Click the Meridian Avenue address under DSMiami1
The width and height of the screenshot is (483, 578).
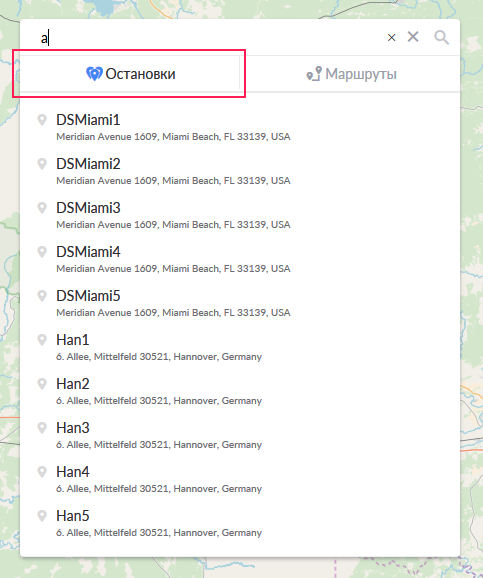(173, 137)
